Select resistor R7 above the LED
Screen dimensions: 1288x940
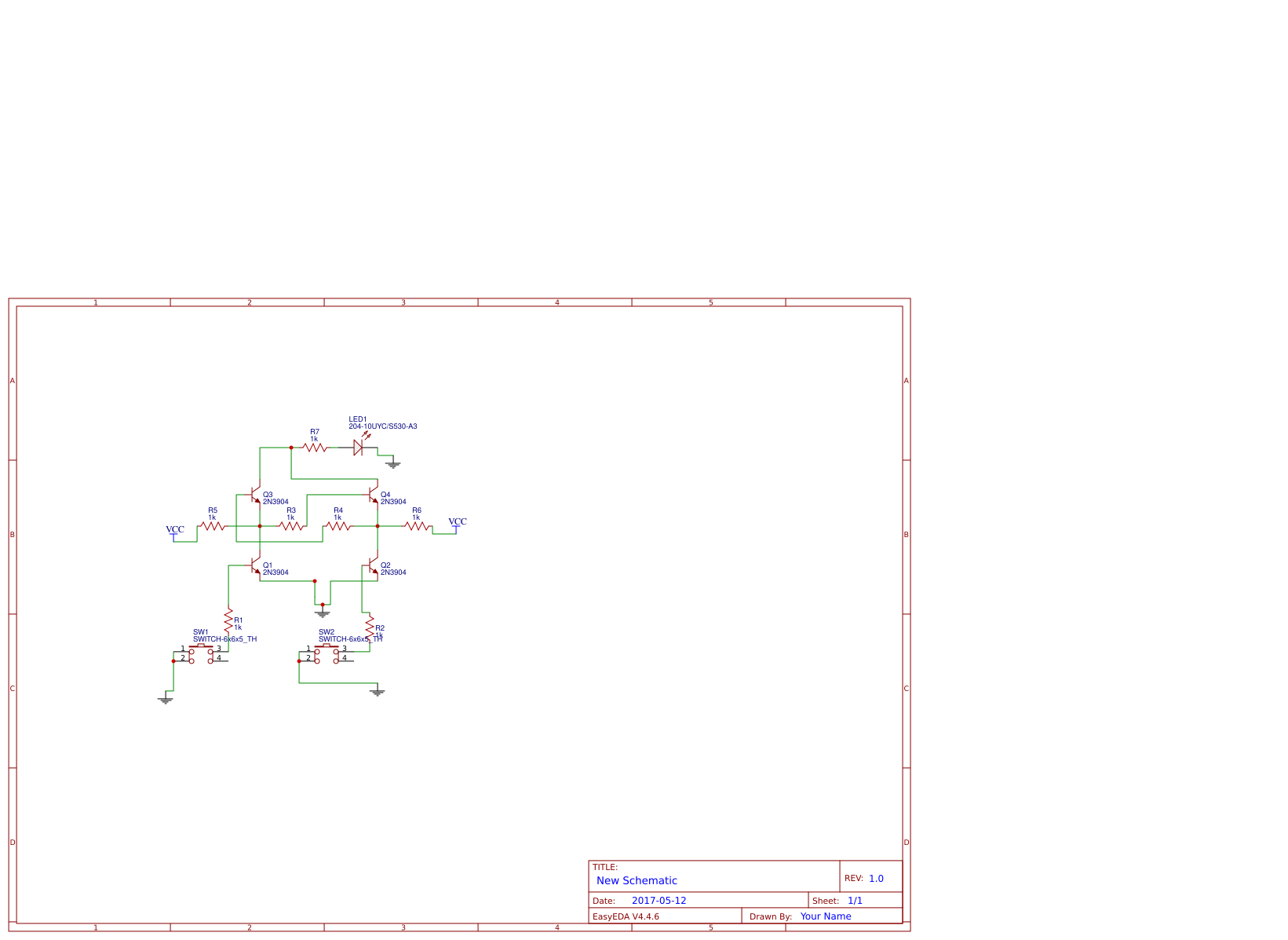pos(313,448)
